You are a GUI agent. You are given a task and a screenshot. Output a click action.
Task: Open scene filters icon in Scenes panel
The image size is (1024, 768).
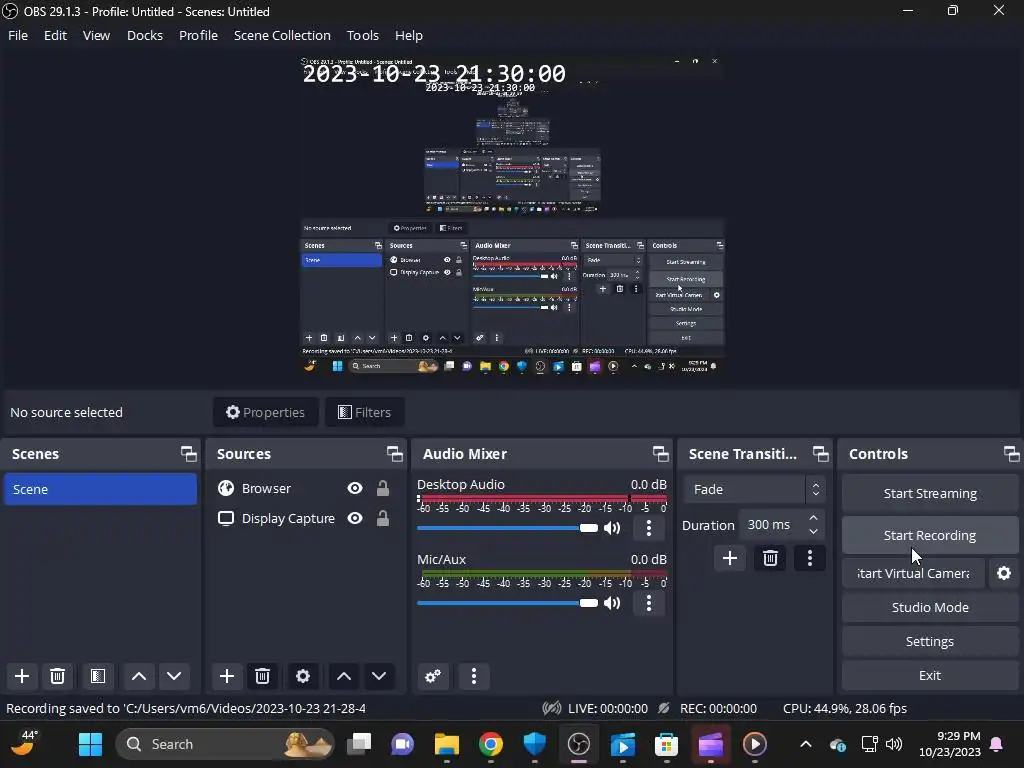tap(98, 676)
